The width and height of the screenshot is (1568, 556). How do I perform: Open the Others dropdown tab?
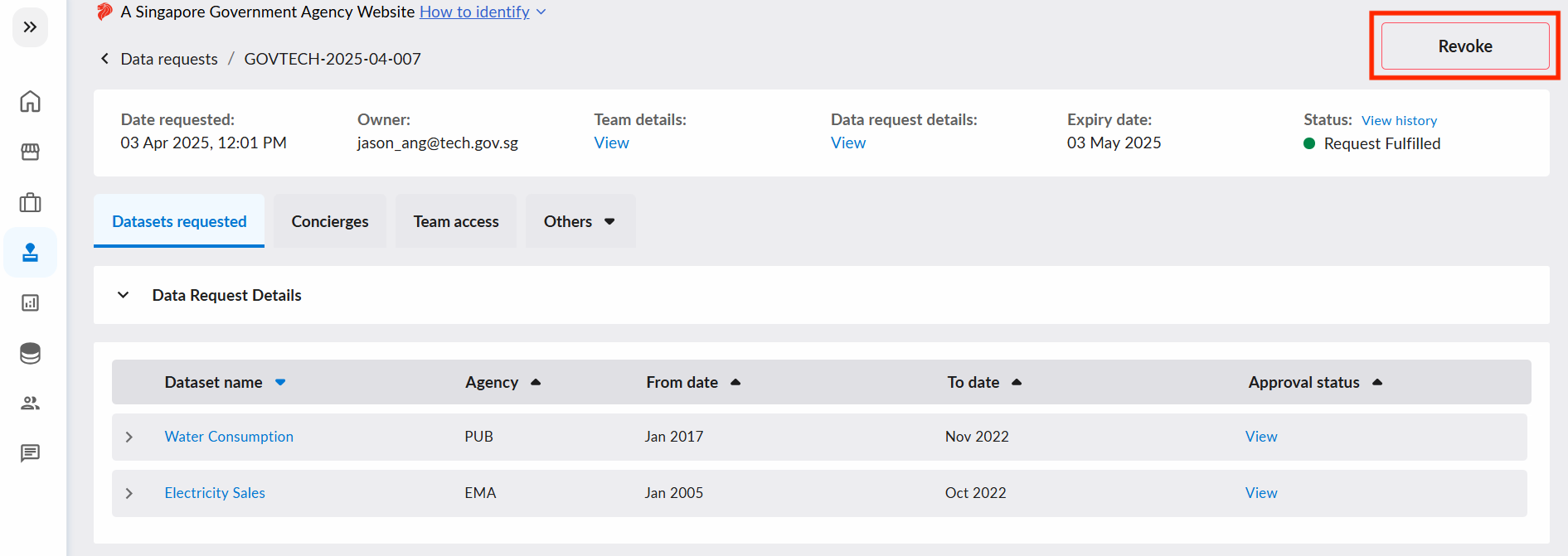580,221
